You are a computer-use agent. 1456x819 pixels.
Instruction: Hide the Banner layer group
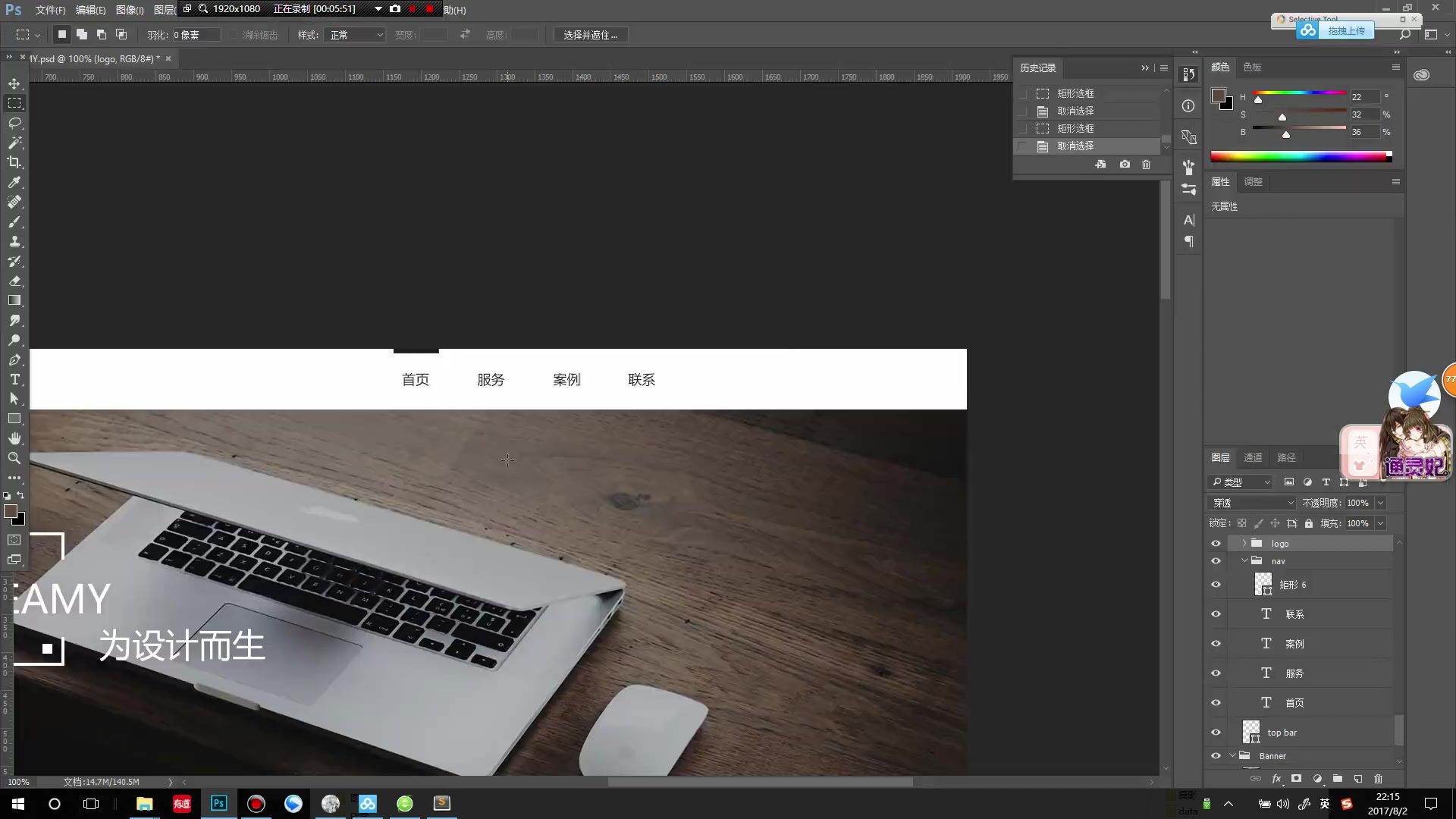coord(1216,756)
